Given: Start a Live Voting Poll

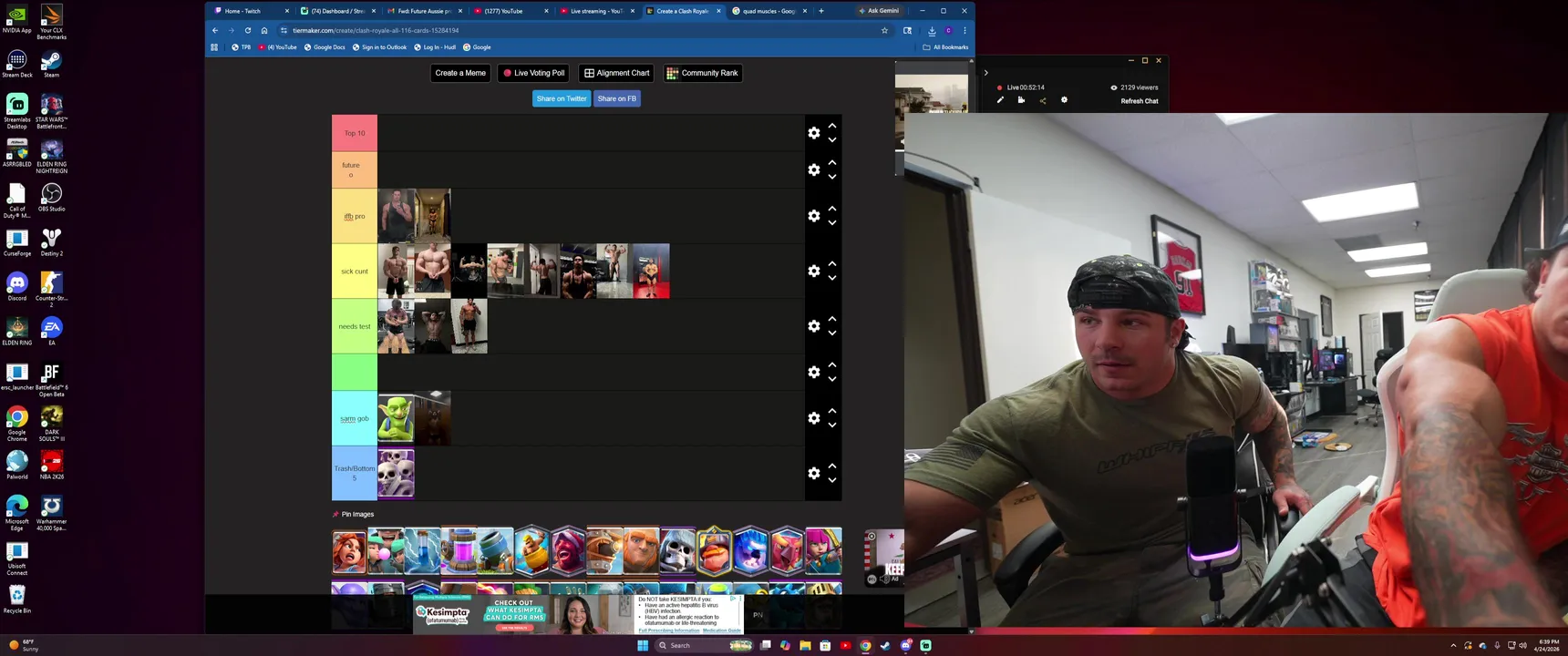Looking at the screenshot, I should [x=533, y=73].
